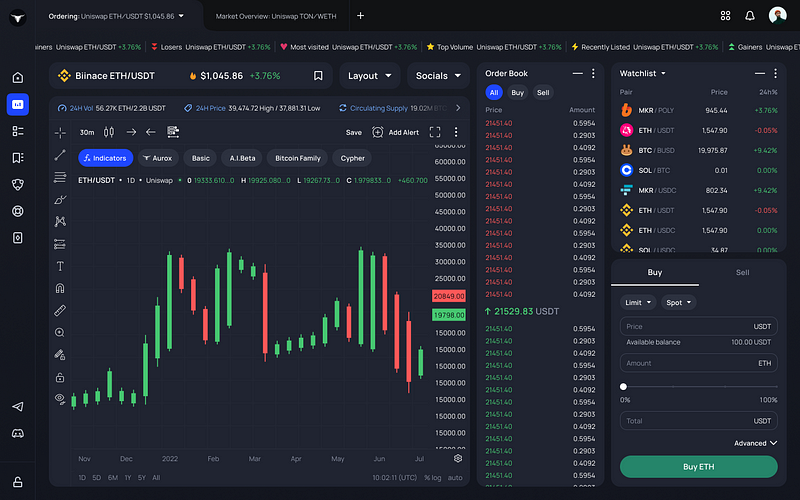The height and width of the screenshot is (500, 800).
Task: Open the Spot dropdown
Action: [x=679, y=303]
